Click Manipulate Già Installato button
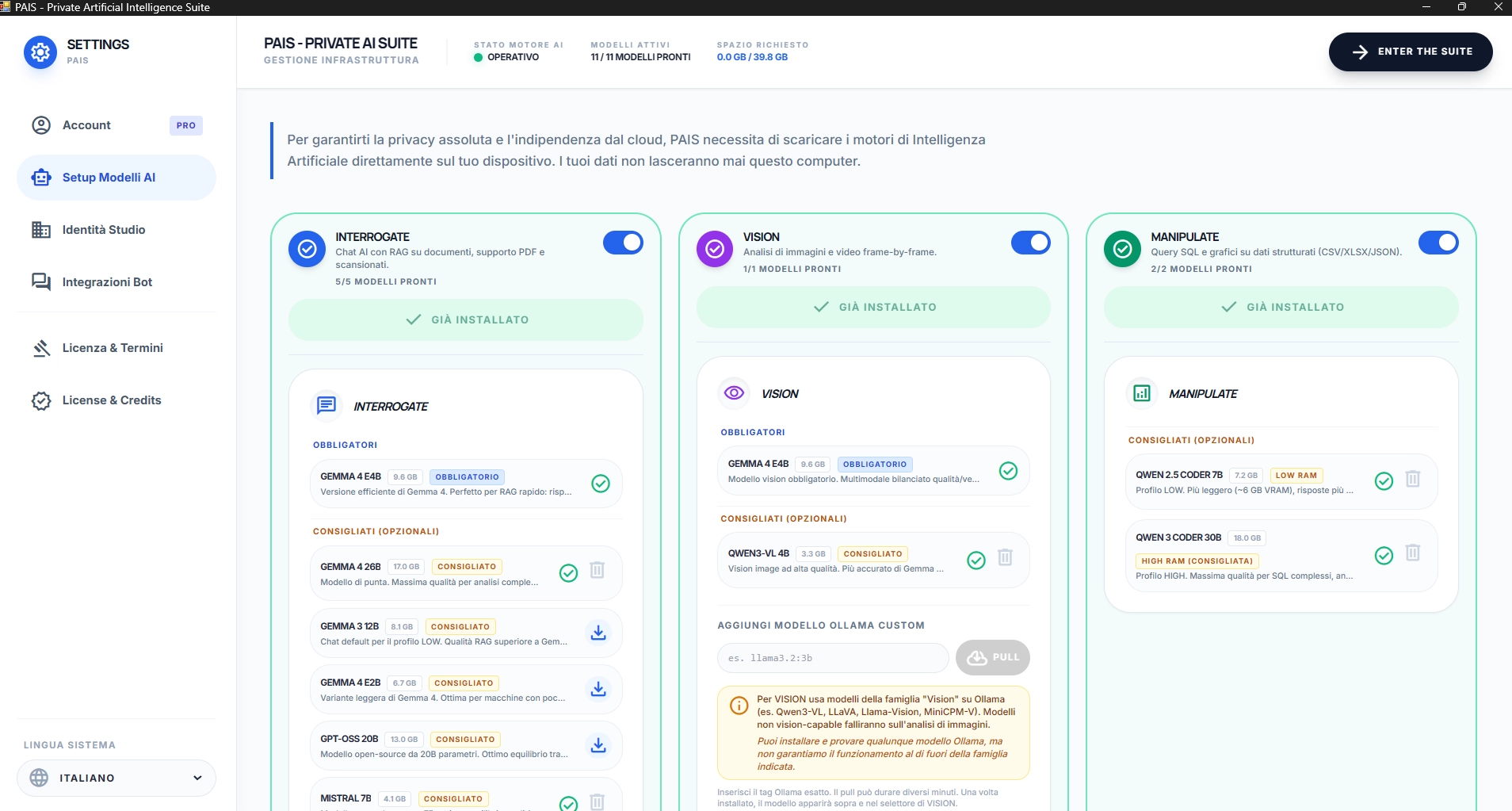 (x=1281, y=307)
